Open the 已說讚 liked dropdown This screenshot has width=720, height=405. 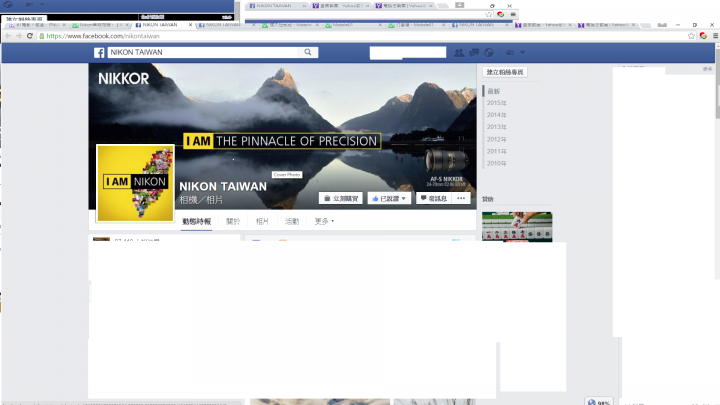pyautogui.click(x=389, y=198)
